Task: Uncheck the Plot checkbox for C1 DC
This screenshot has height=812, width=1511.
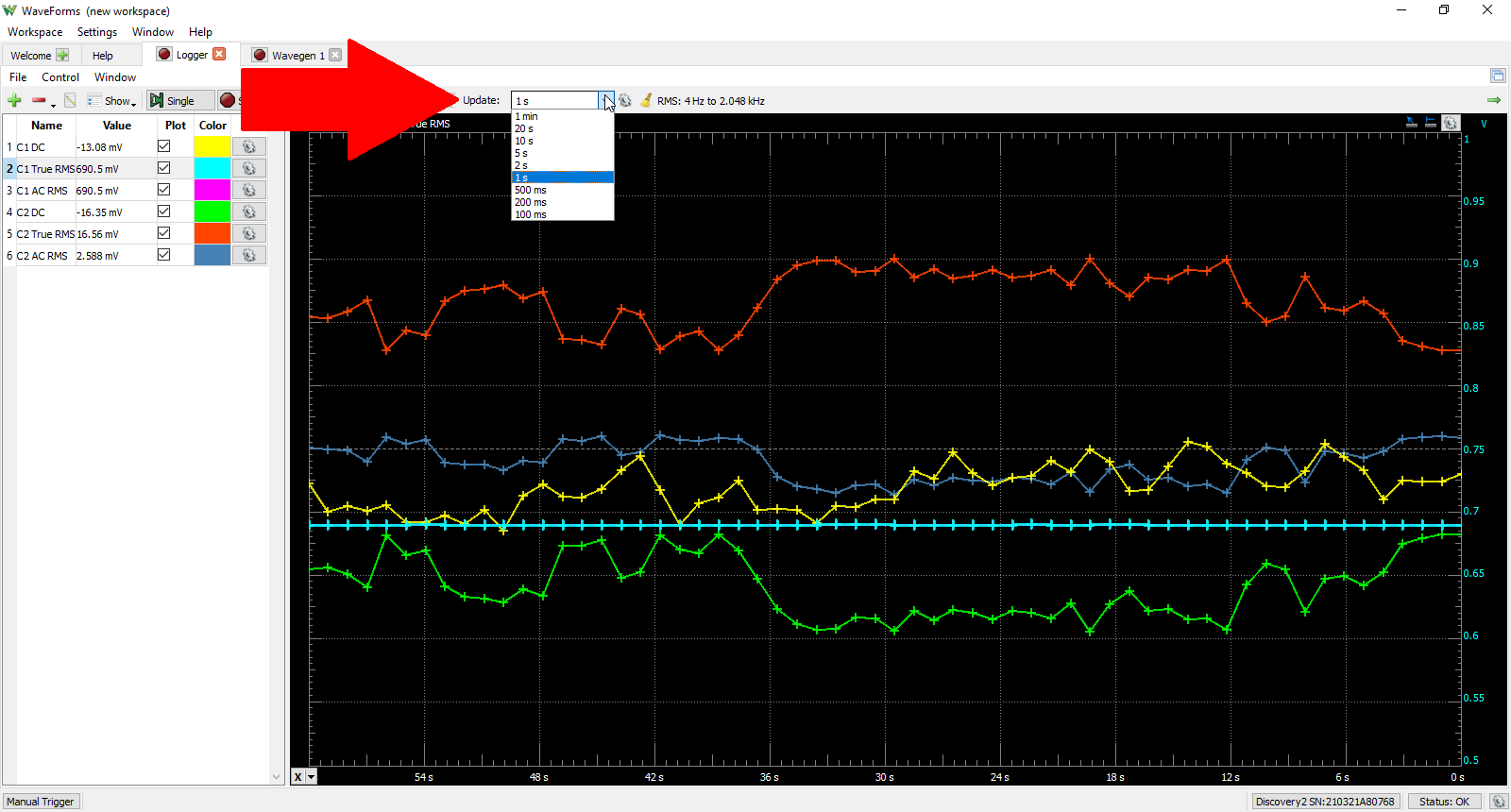Action: coord(163,146)
